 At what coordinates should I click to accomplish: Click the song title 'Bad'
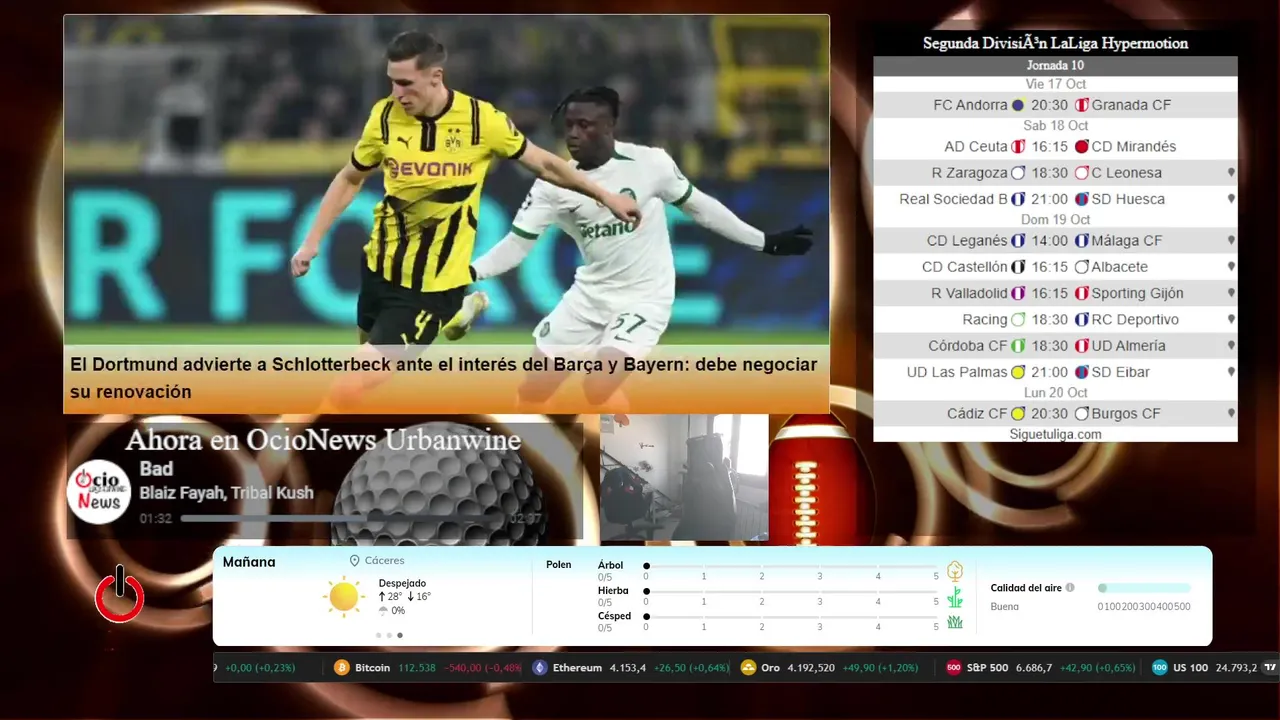[x=156, y=469]
